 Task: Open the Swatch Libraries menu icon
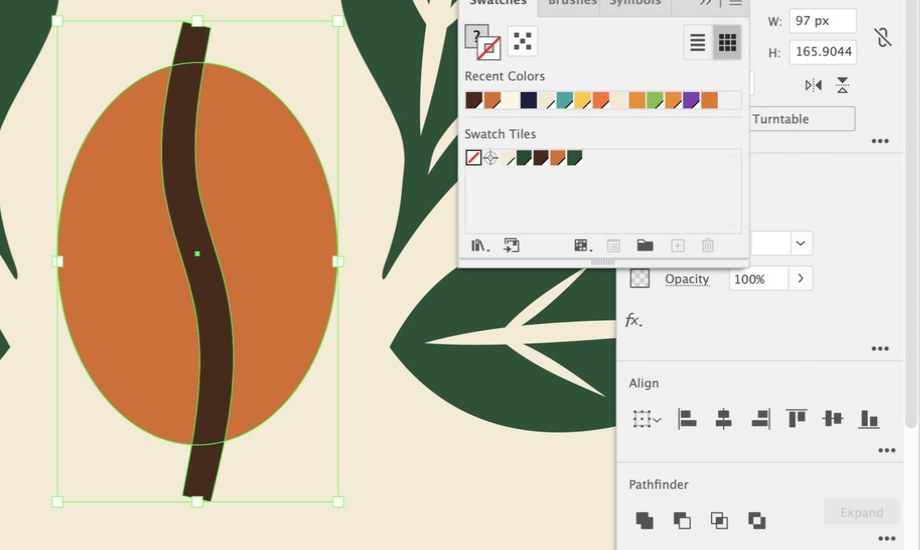pyautogui.click(x=480, y=245)
